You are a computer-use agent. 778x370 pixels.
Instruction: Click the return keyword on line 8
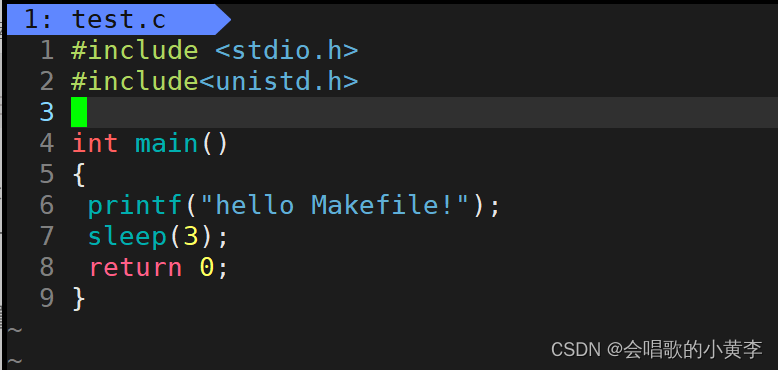point(135,268)
